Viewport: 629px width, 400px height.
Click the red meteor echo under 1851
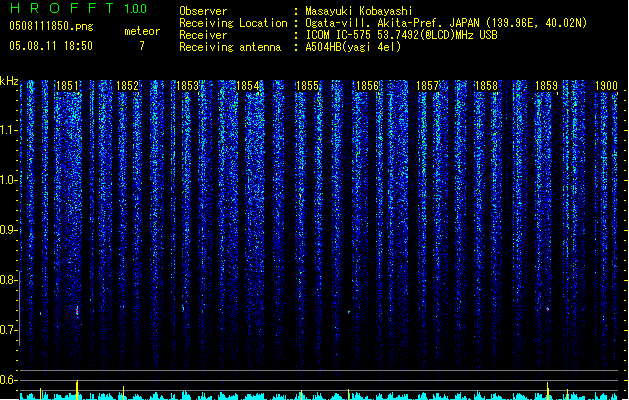(77, 311)
